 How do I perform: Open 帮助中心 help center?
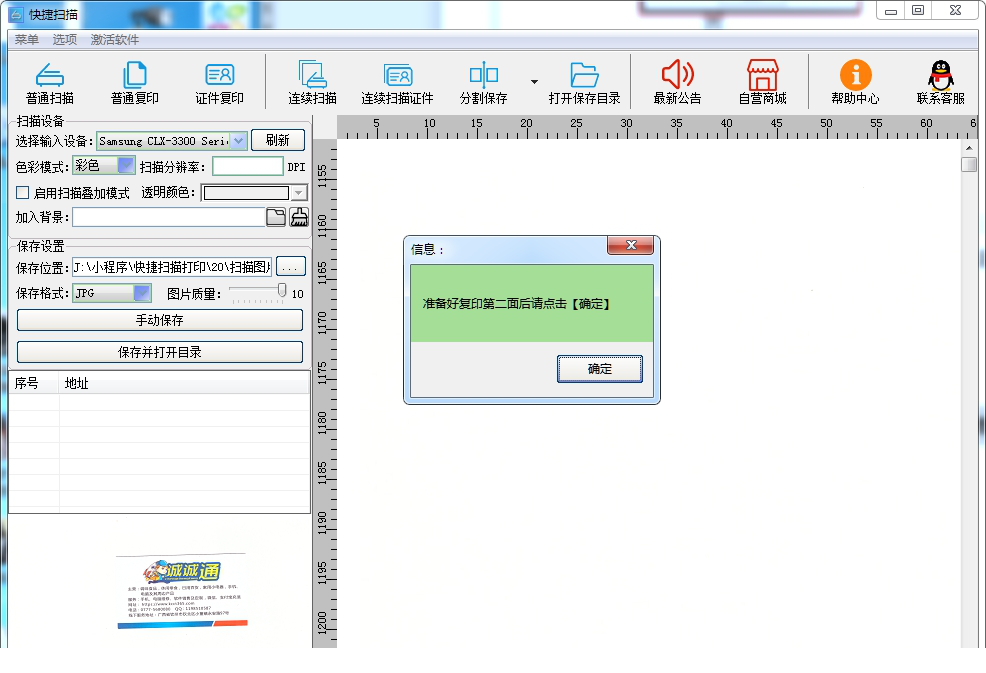855,82
